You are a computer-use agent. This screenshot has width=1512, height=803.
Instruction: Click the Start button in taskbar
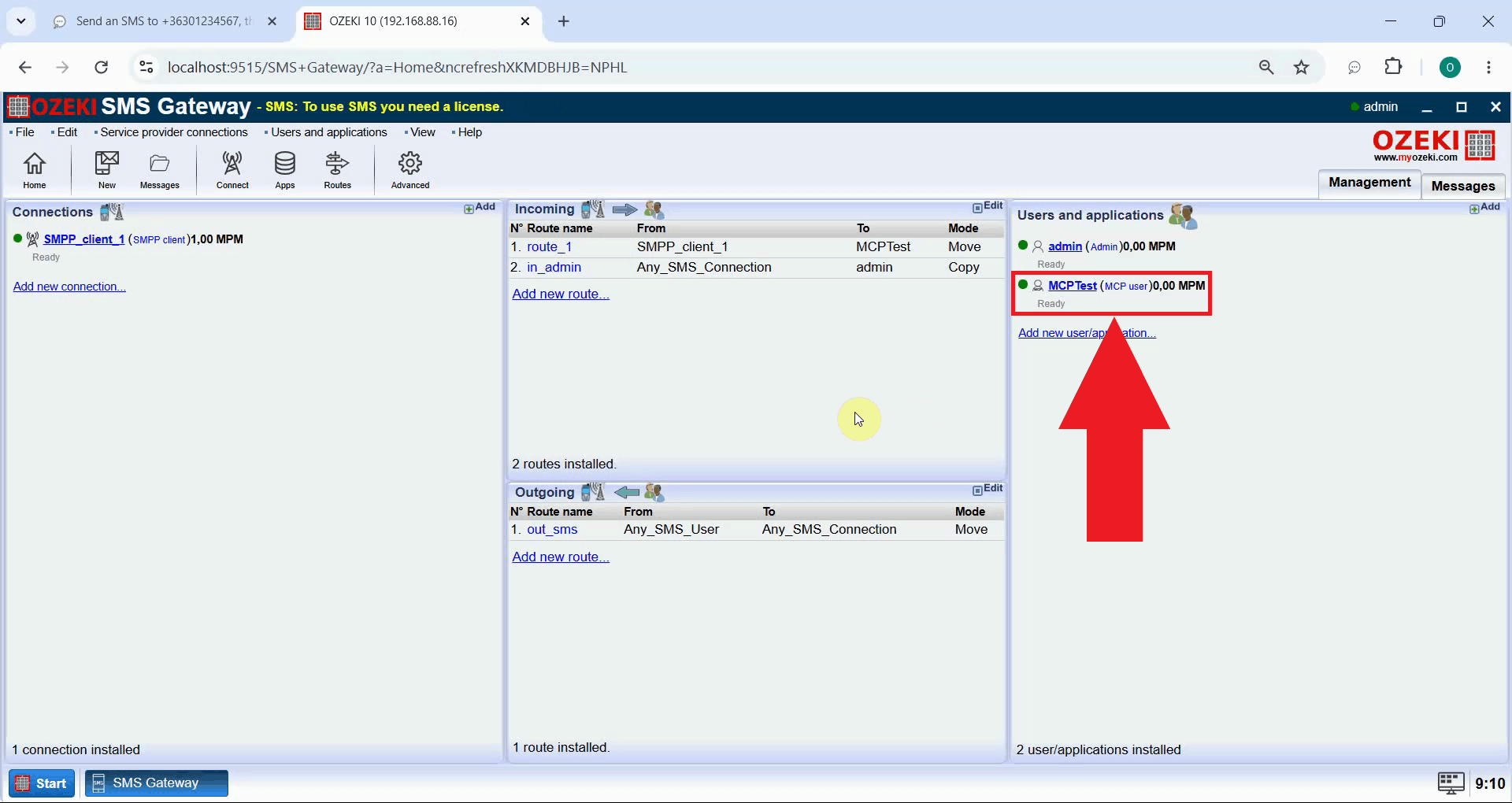(x=42, y=783)
